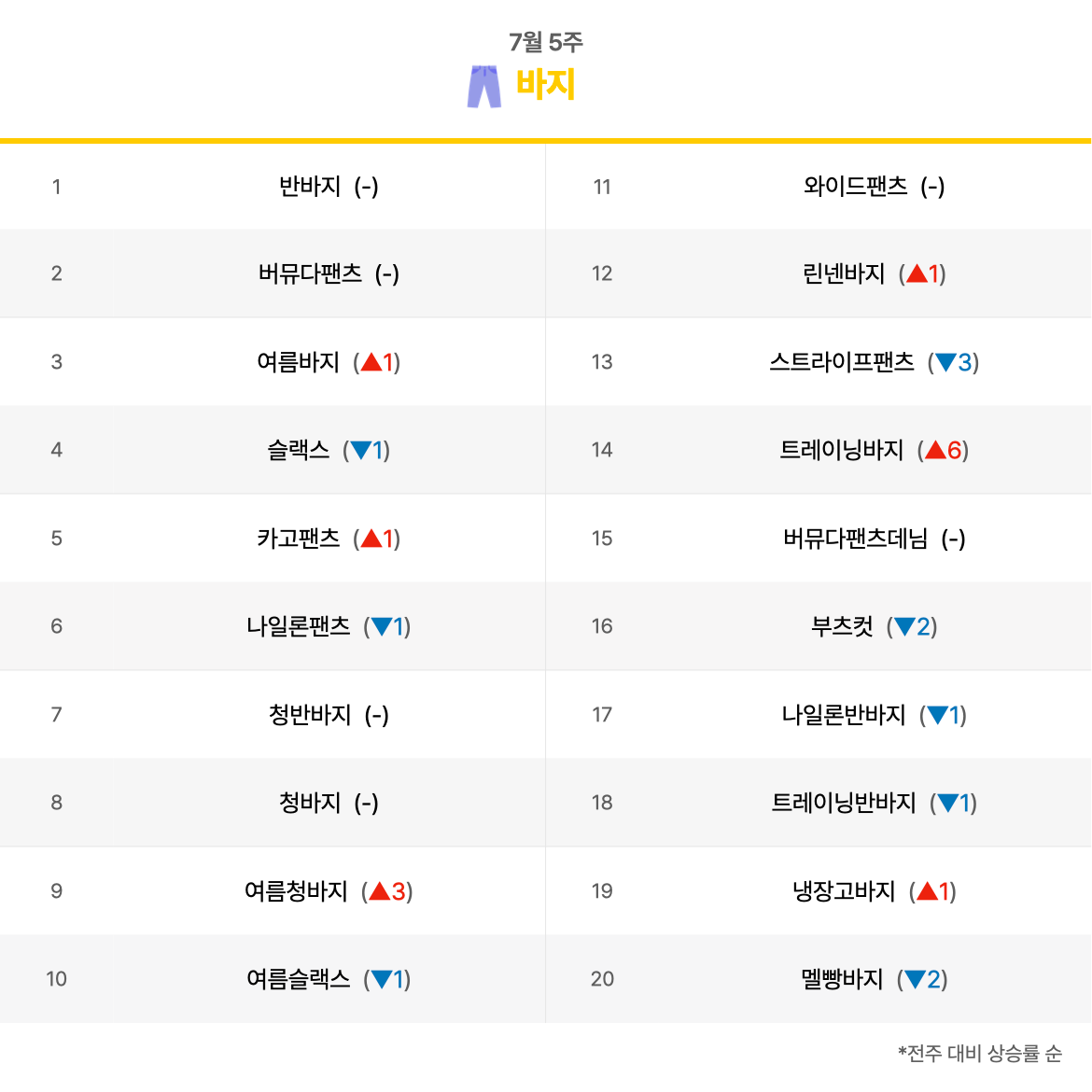Open the 버뮤다팬츠 keyword at rank 2
The height and width of the screenshot is (1092, 1092).
point(310,273)
